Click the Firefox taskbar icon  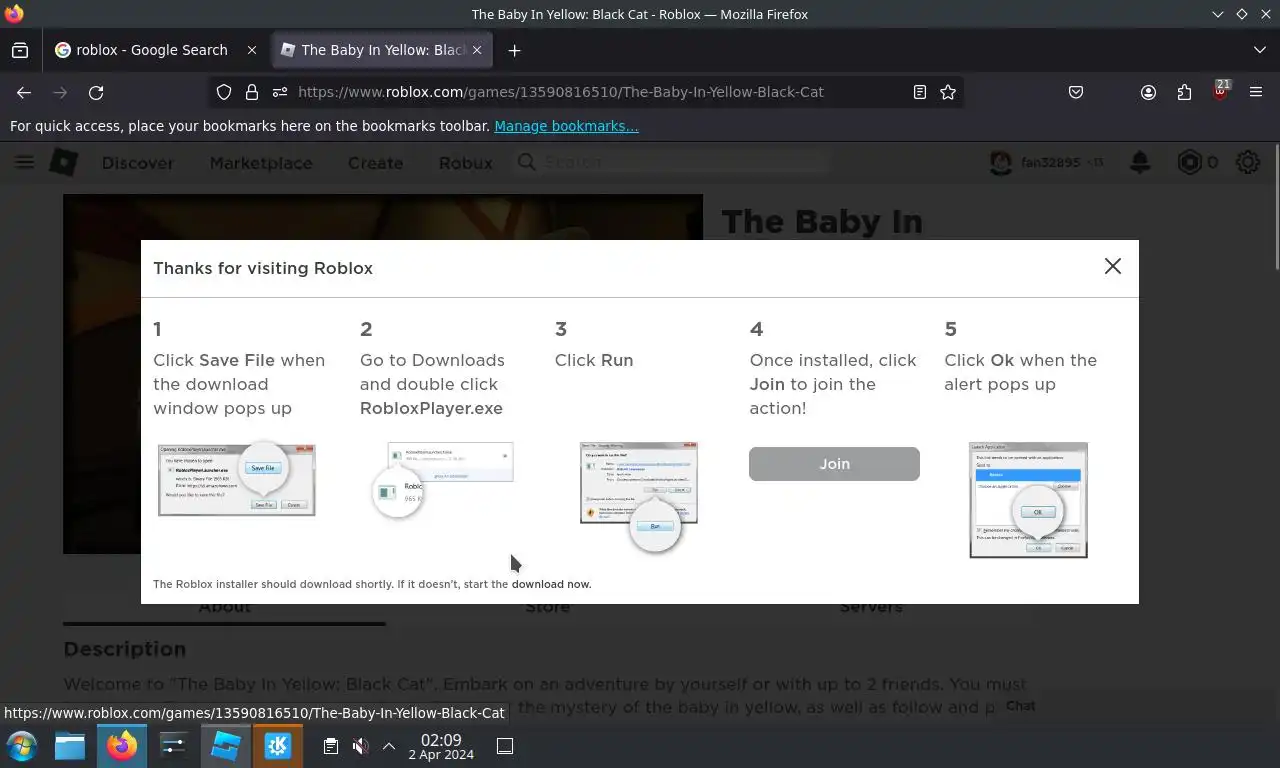point(122,746)
